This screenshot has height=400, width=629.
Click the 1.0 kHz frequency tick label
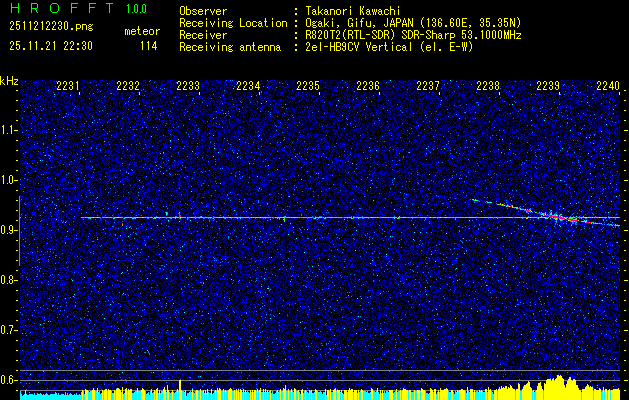click(9, 180)
